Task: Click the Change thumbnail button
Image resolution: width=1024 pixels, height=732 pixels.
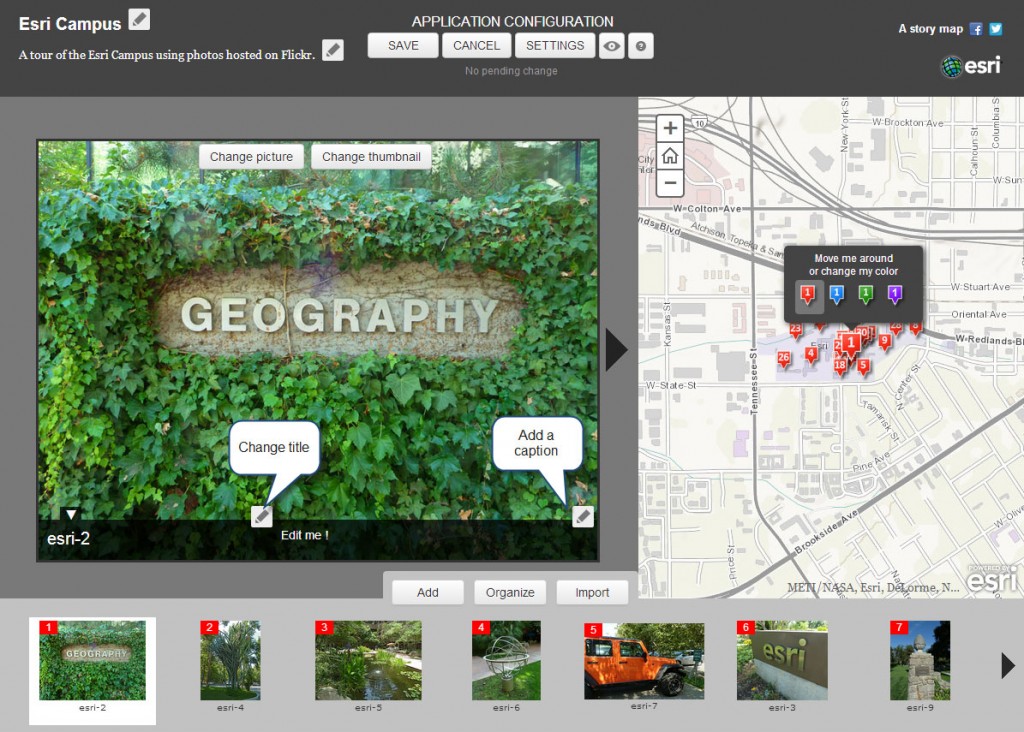Action: [371, 157]
